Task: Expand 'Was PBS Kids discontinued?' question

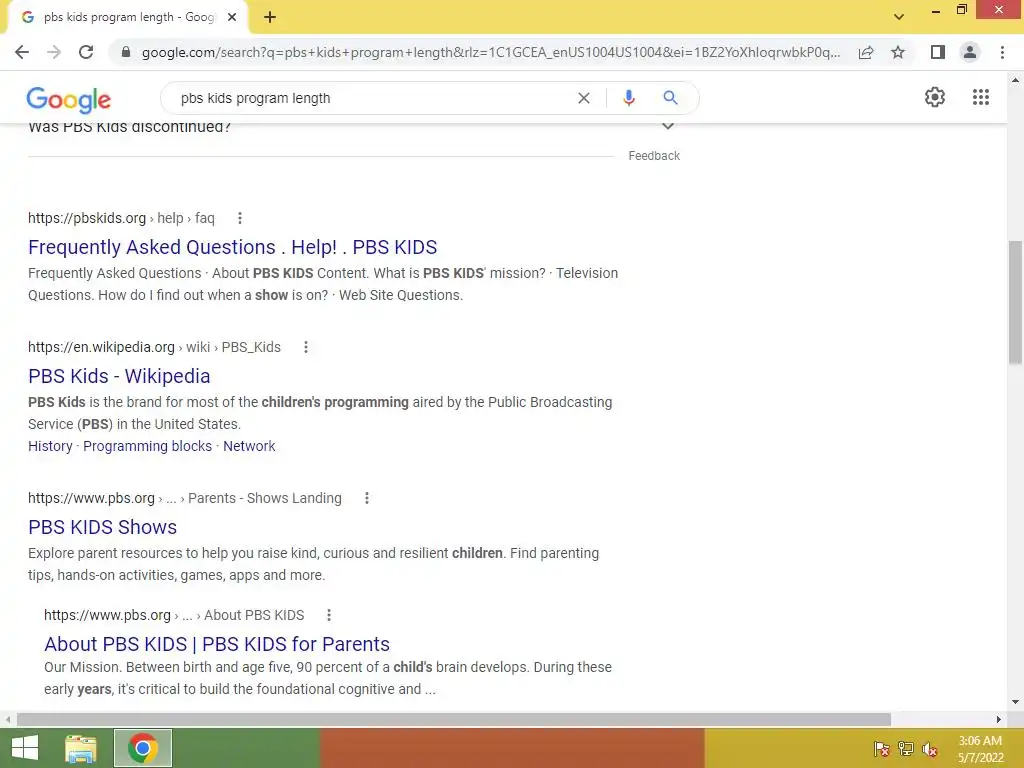Action: pyautogui.click(x=667, y=127)
